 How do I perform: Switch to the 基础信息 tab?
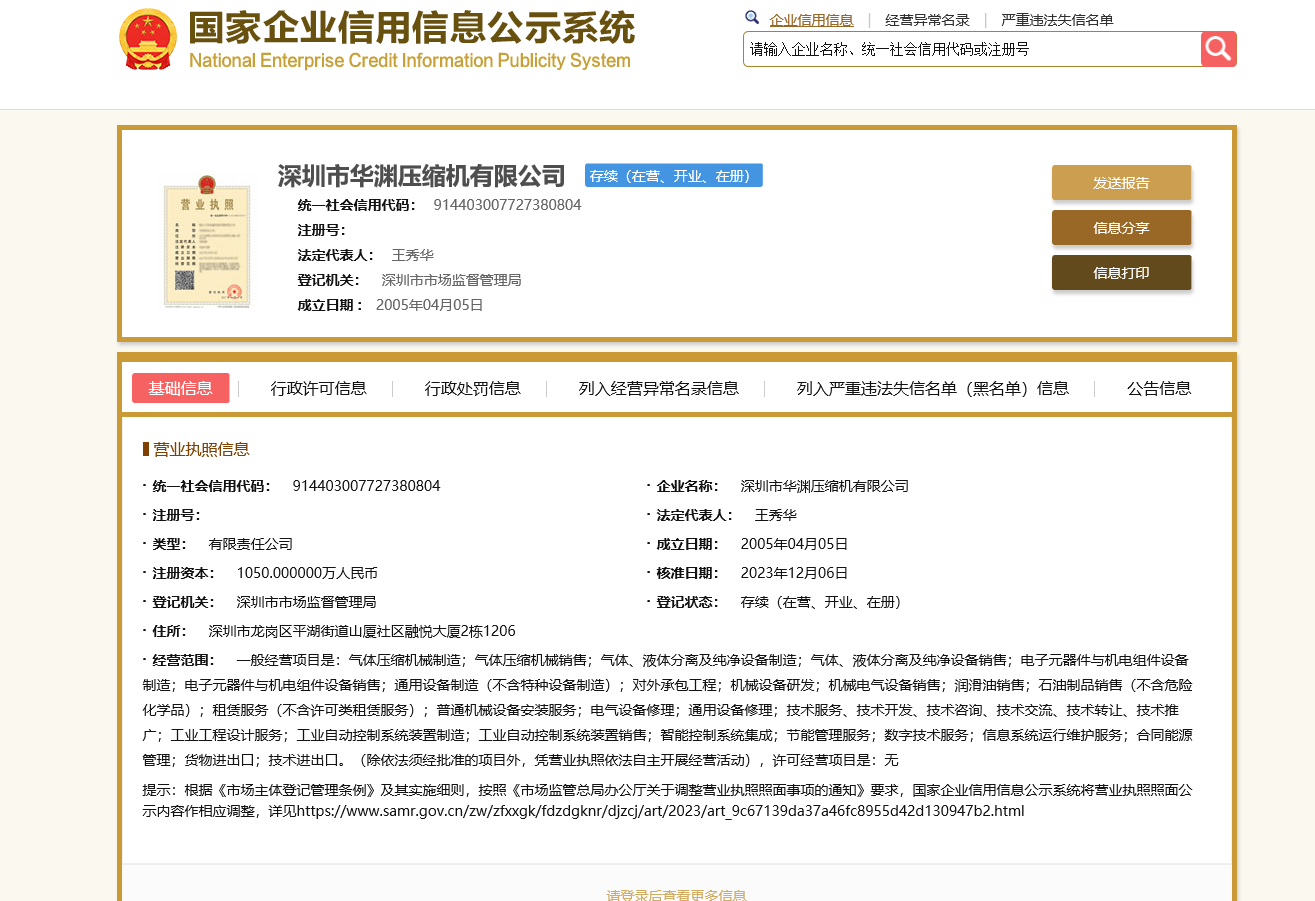(180, 388)
